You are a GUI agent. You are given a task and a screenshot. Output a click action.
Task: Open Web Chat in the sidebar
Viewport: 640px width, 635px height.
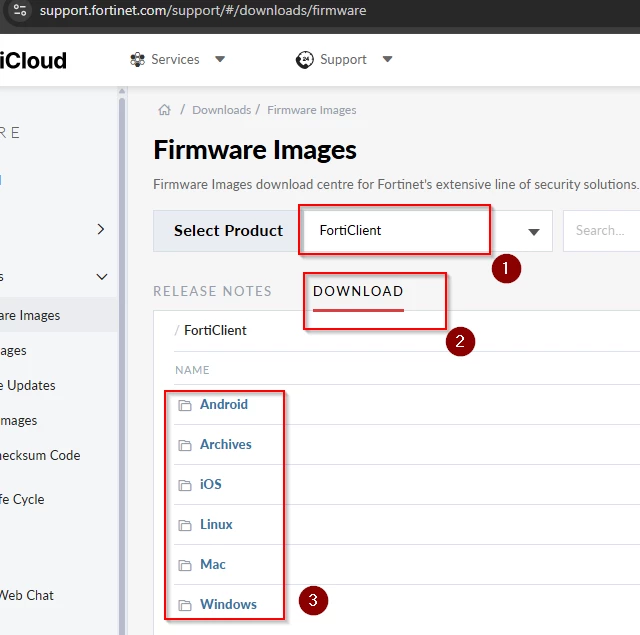pos(27,595)
